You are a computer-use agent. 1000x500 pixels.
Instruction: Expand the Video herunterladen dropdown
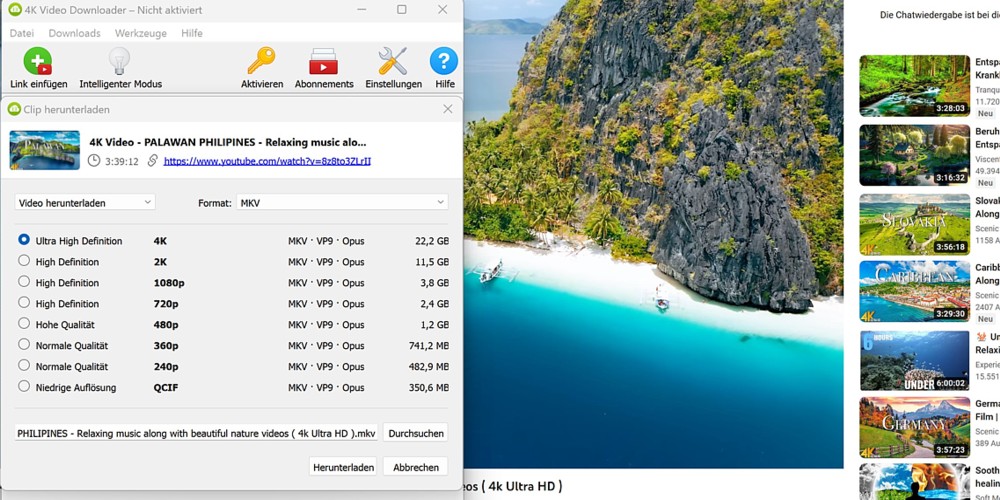pos(85,202)
